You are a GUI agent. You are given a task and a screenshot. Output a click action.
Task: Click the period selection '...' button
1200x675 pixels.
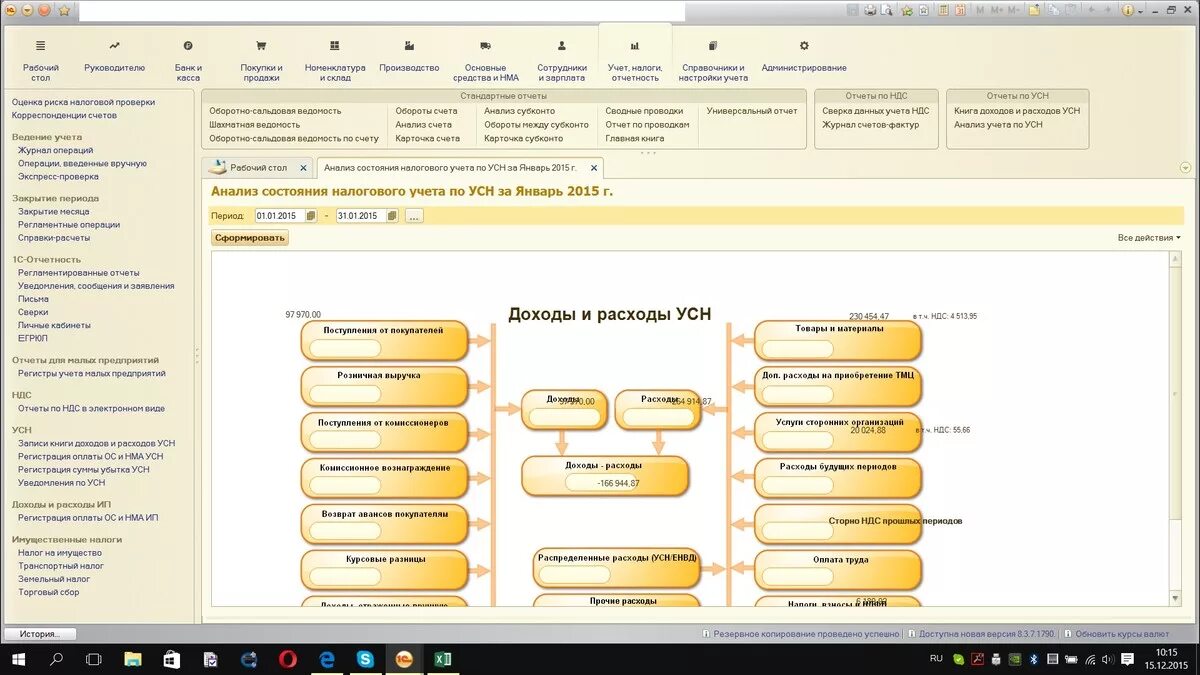pyautogui.click(x=414, y=216)
